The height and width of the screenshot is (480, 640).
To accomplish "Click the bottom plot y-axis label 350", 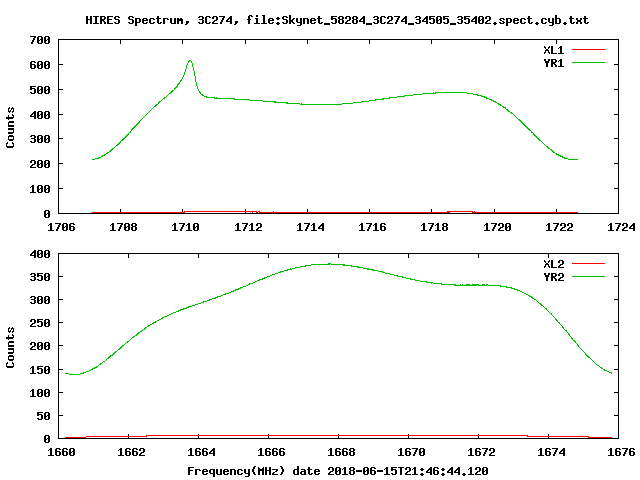I will click(x=40, y=277).
